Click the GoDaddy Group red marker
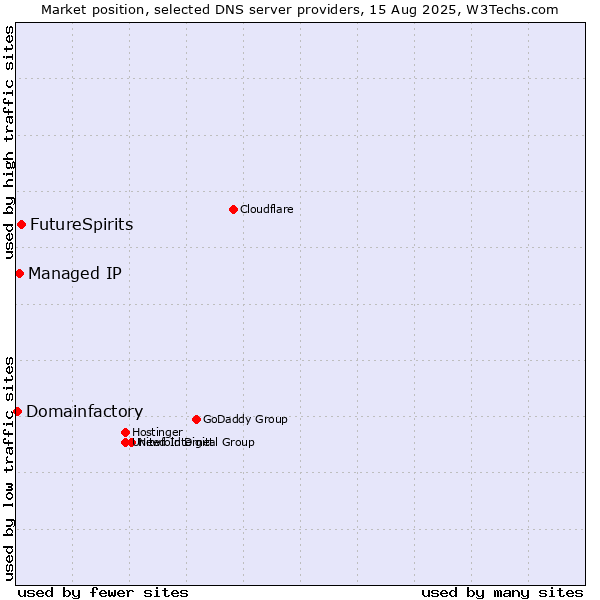Image resolution: width=600 pixels, height=600 pixels. 196,419
